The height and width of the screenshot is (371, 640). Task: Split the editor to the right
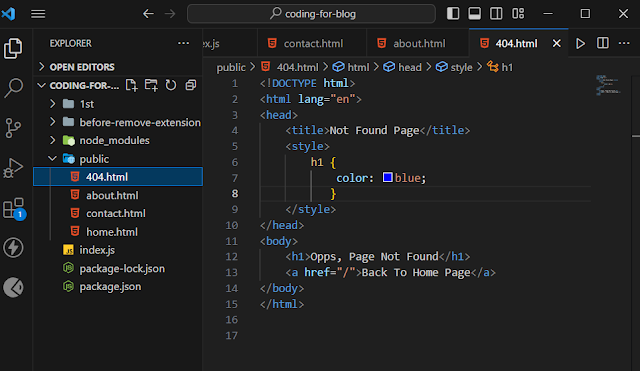point(602,43)
